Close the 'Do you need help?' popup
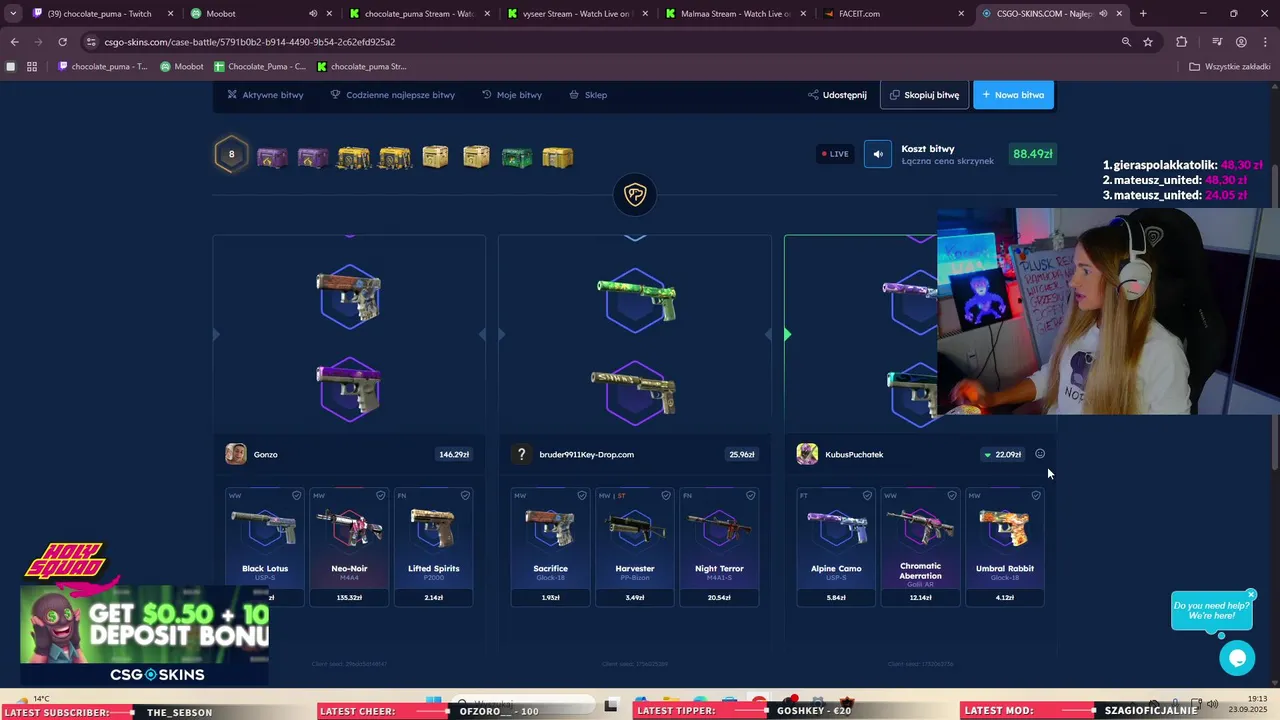Screen dimensions: 1280x720 pyautogui.click(x=1250, y=595)
